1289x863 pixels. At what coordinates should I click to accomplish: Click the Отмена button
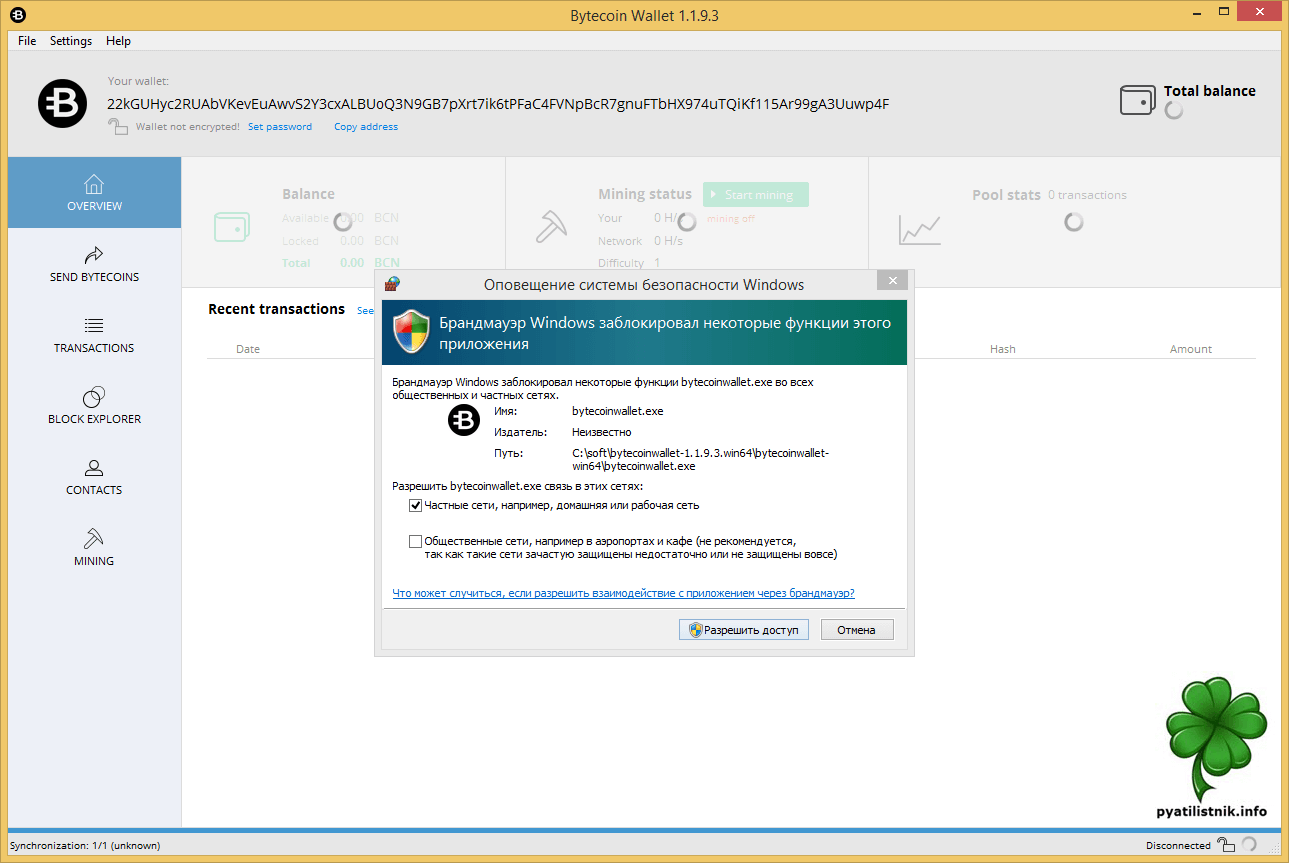point(857,630)
